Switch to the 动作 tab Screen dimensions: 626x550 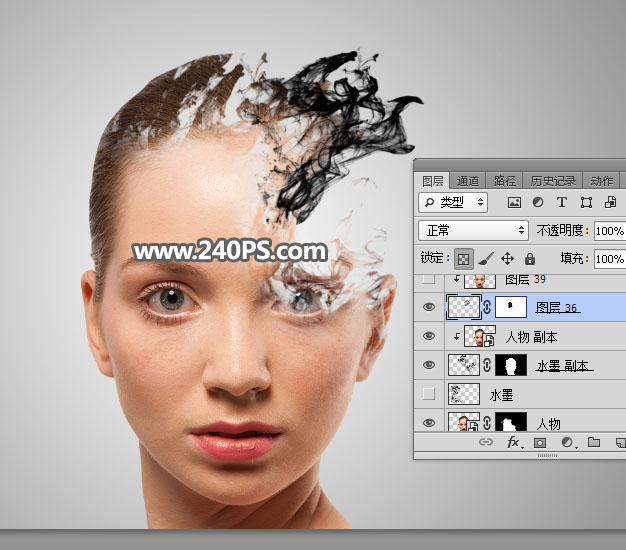pos(601,181)
